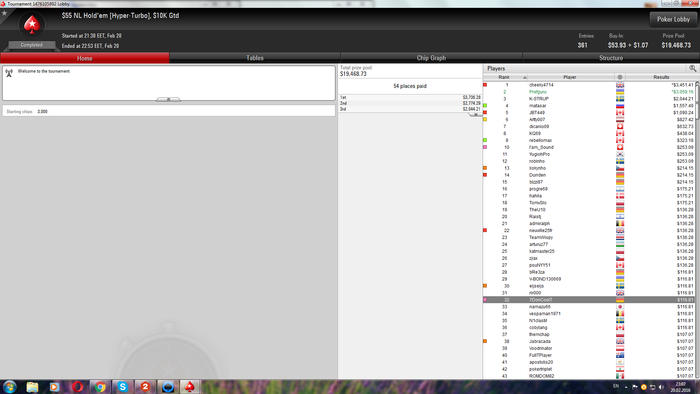The height and width of the screenshot is (394, 700).
Task: Open Skype from taskbar
Action: (123, 387)
